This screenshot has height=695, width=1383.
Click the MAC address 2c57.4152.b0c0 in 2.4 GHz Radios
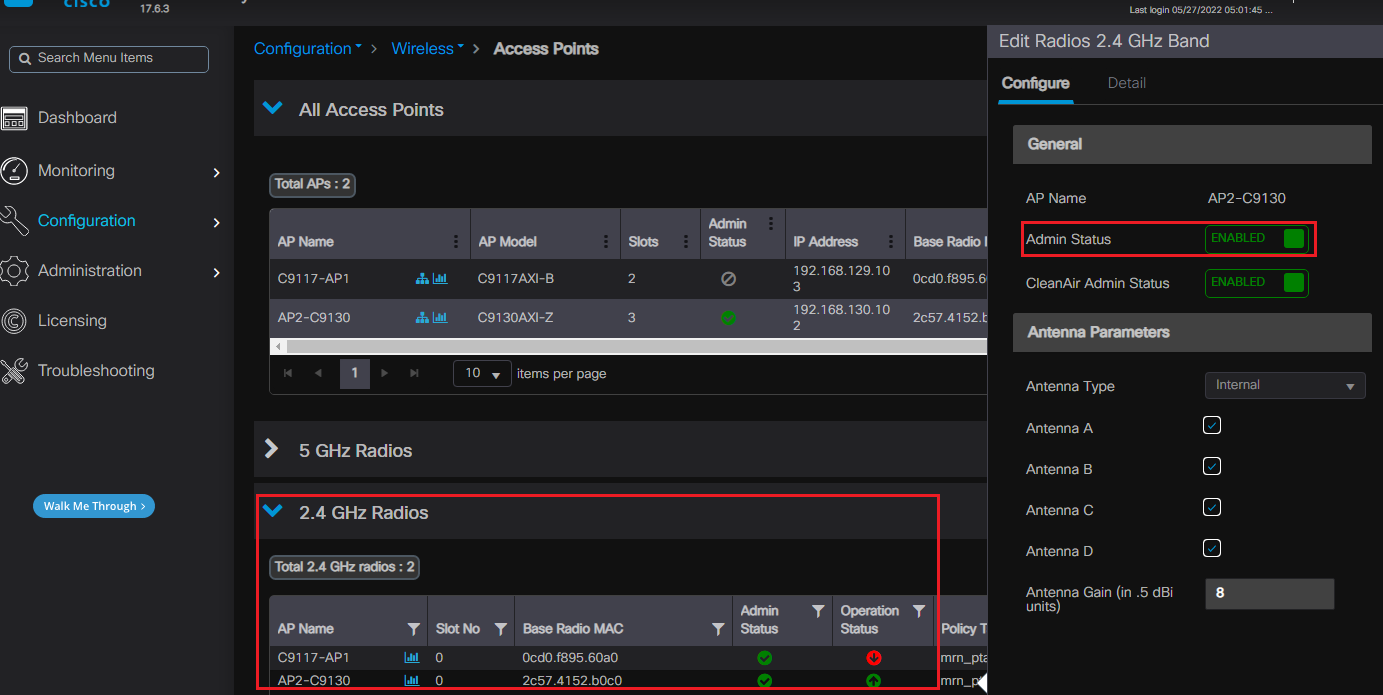[571, 680]
